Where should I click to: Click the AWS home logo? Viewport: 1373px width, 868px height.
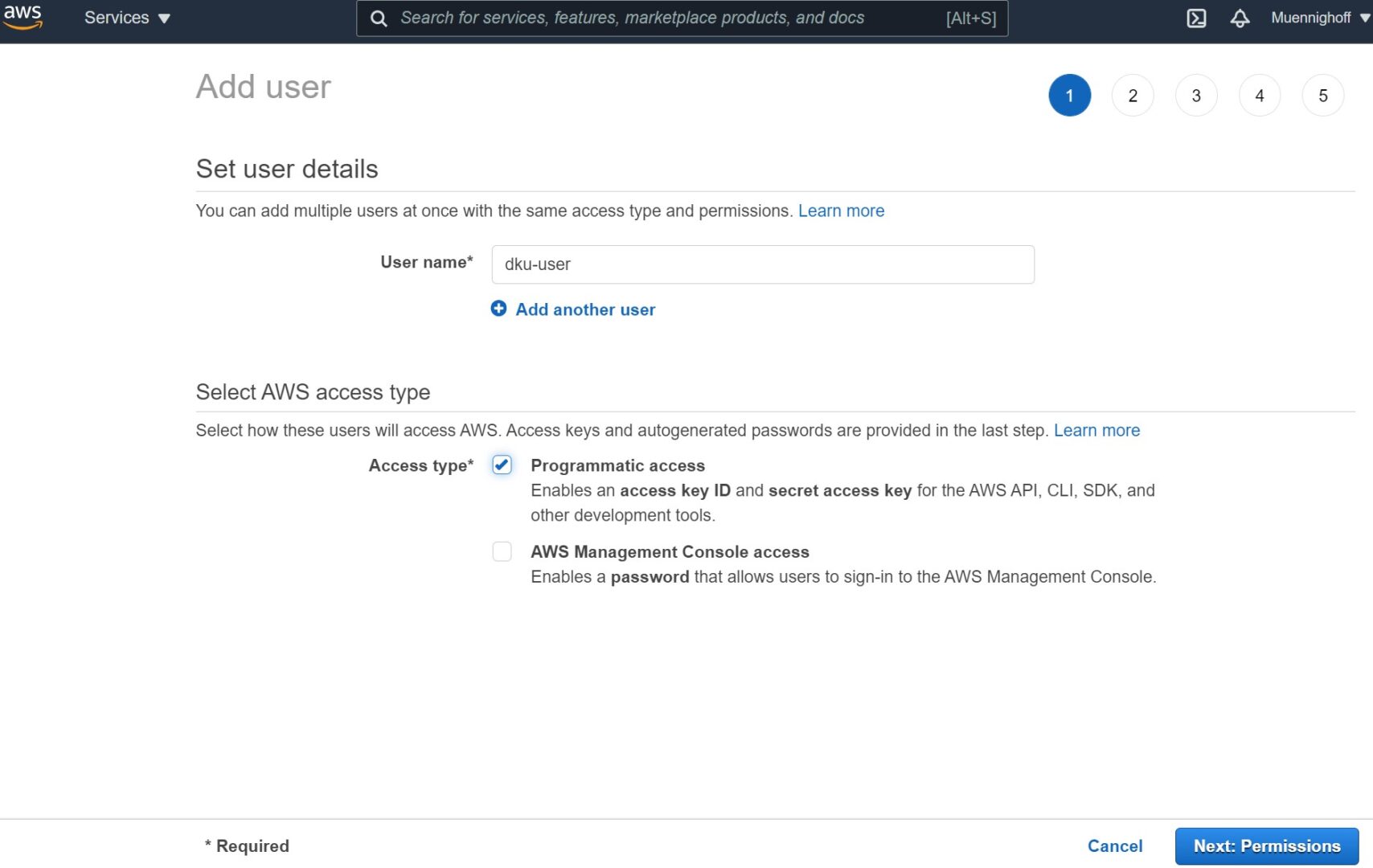23,18
